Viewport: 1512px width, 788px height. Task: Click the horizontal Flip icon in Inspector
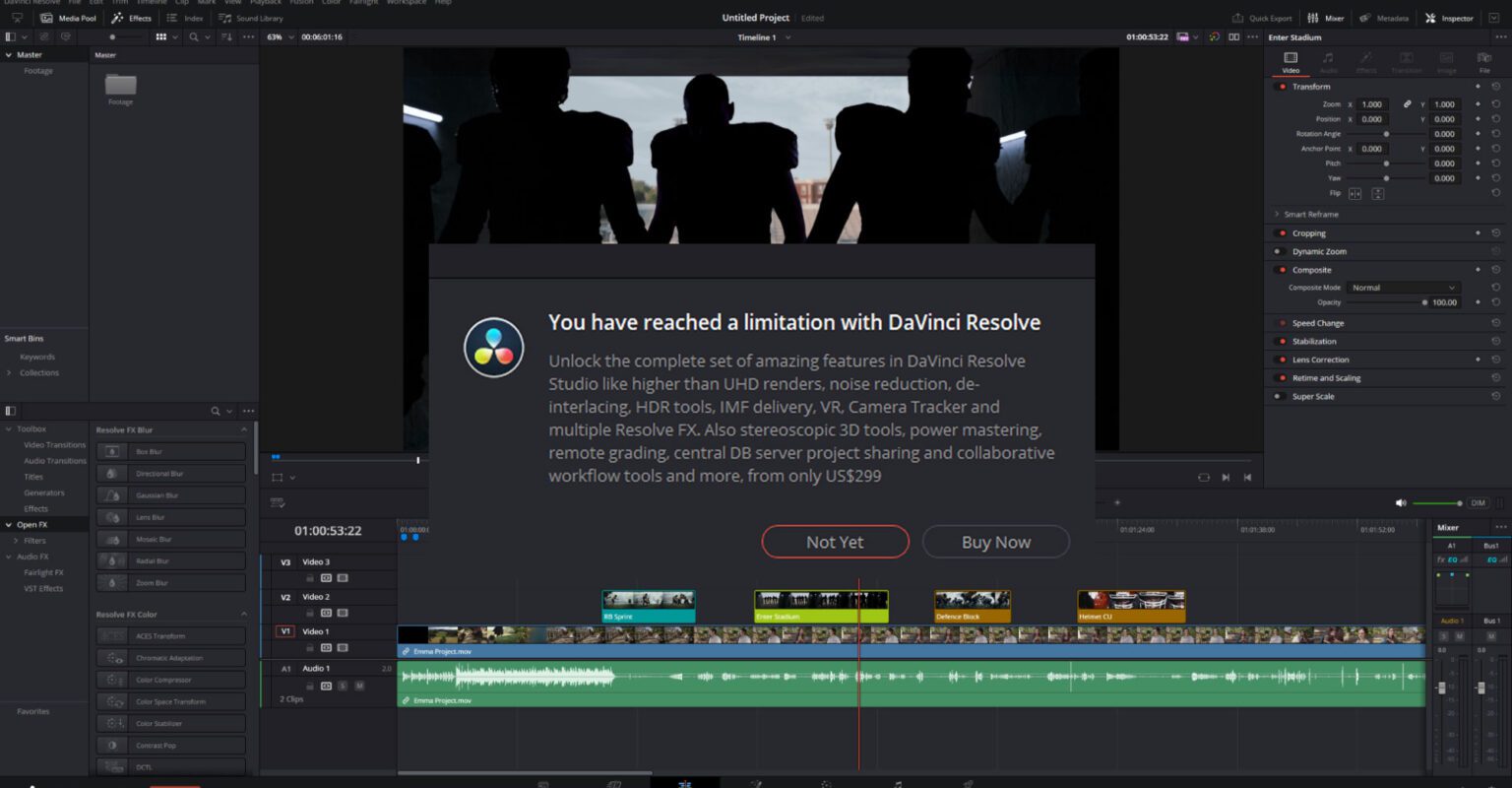(1354, 194)
